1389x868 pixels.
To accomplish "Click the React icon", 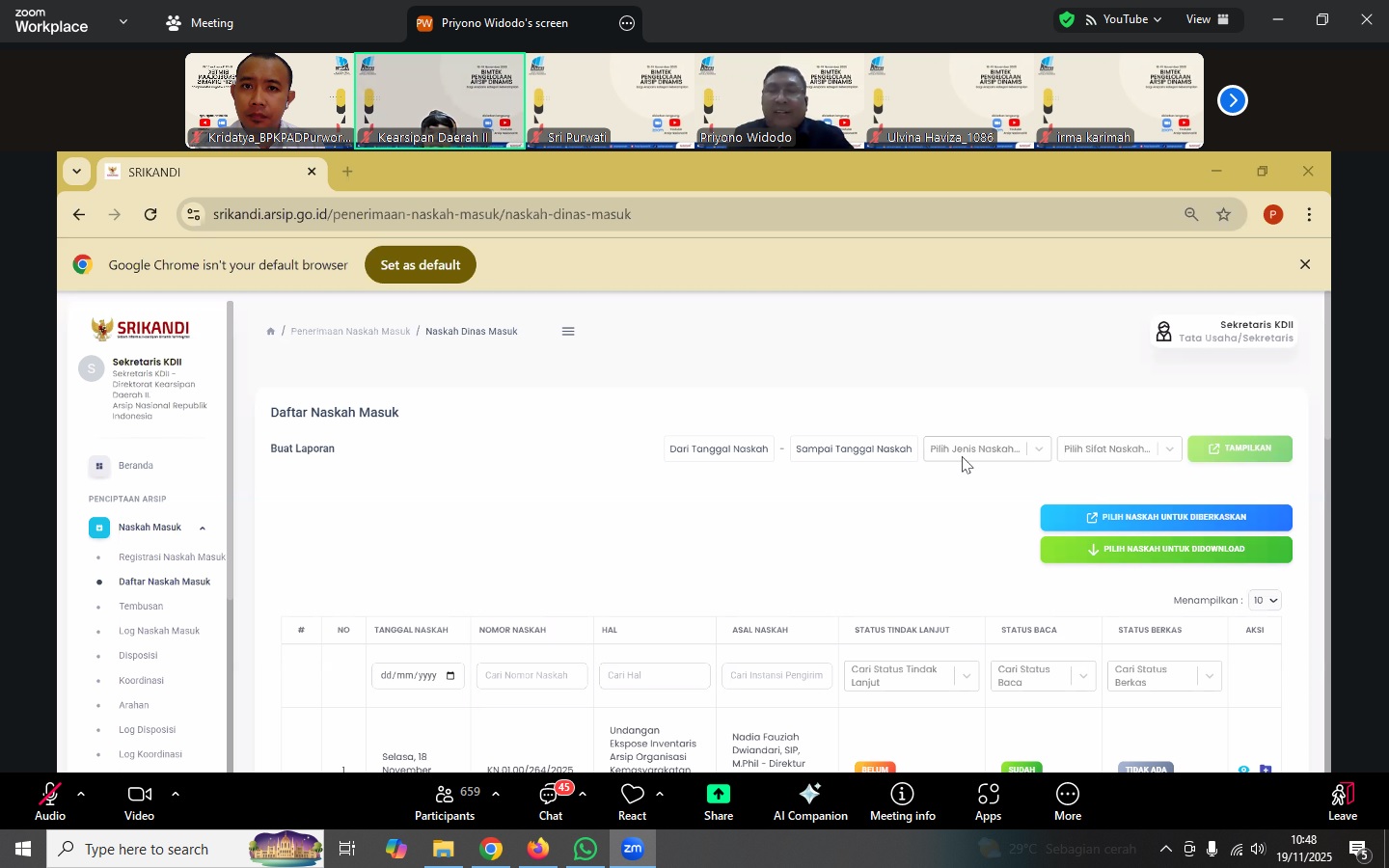I will tap(632, 800).
